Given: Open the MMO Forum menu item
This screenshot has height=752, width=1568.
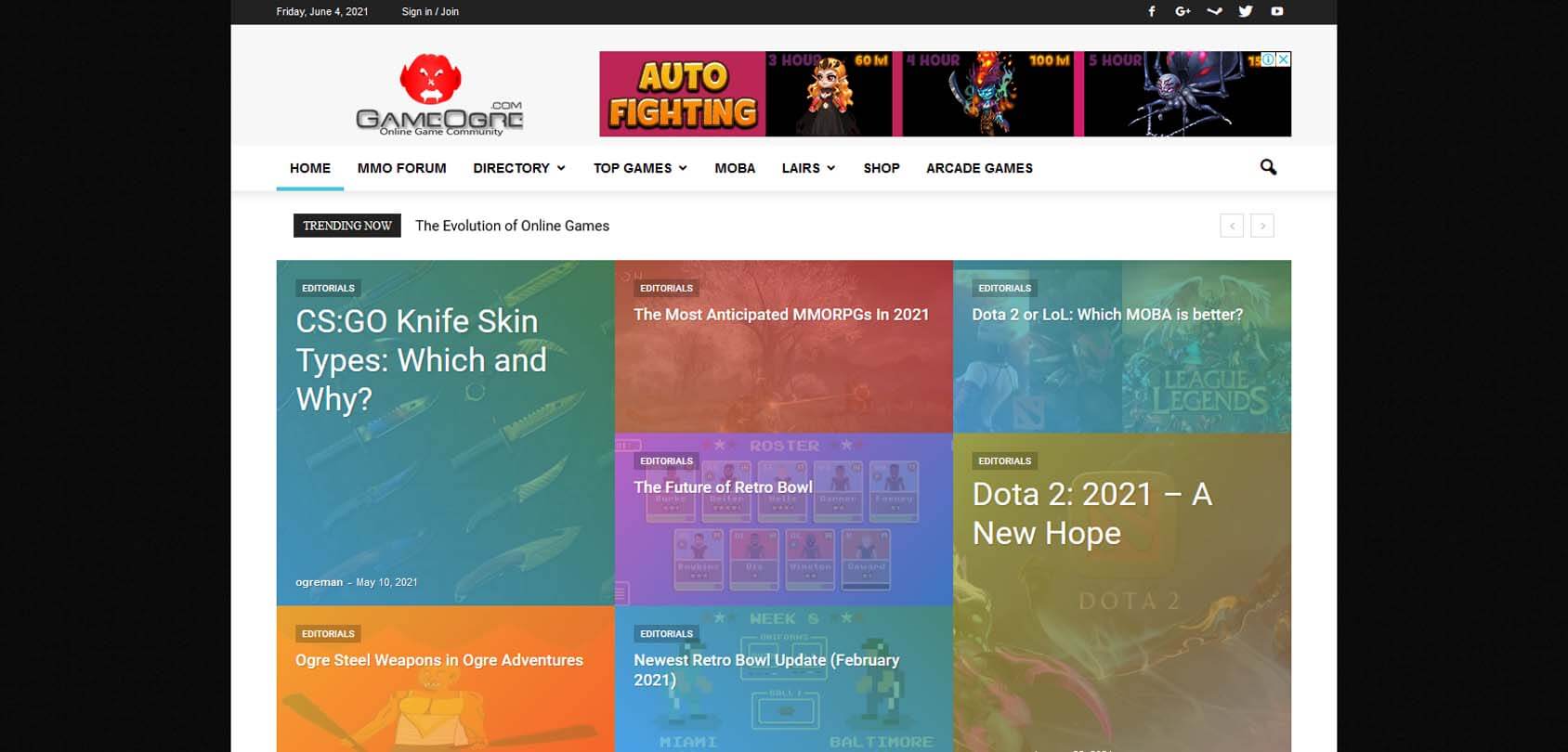Looking at the screenshot, I should coord(401,168).
